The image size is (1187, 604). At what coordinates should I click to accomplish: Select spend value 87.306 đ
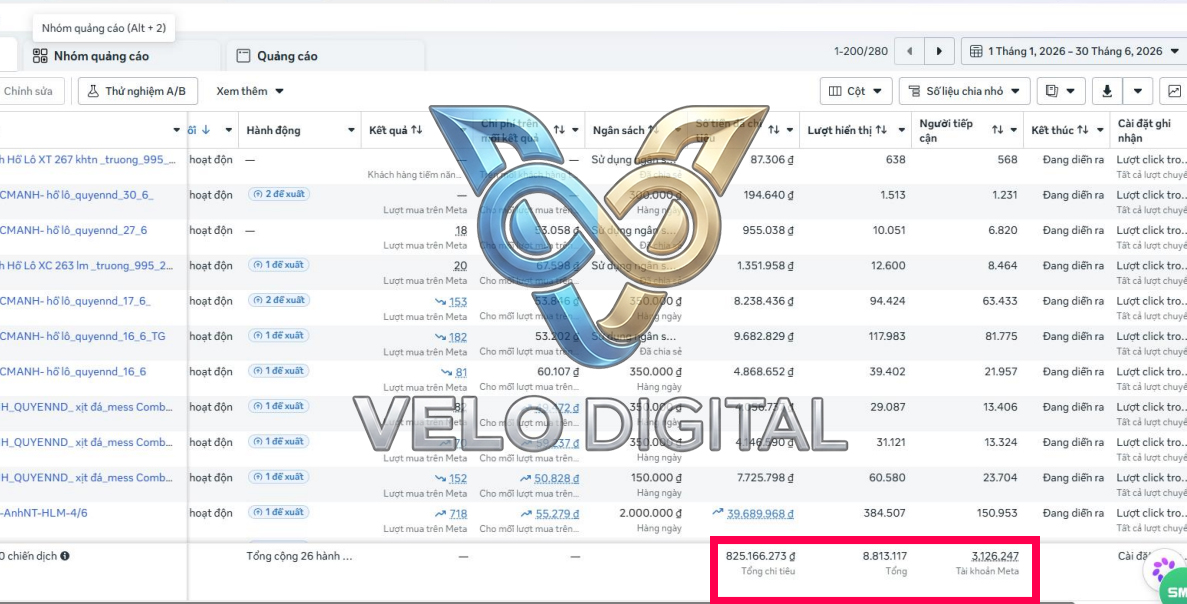[771, 160]
